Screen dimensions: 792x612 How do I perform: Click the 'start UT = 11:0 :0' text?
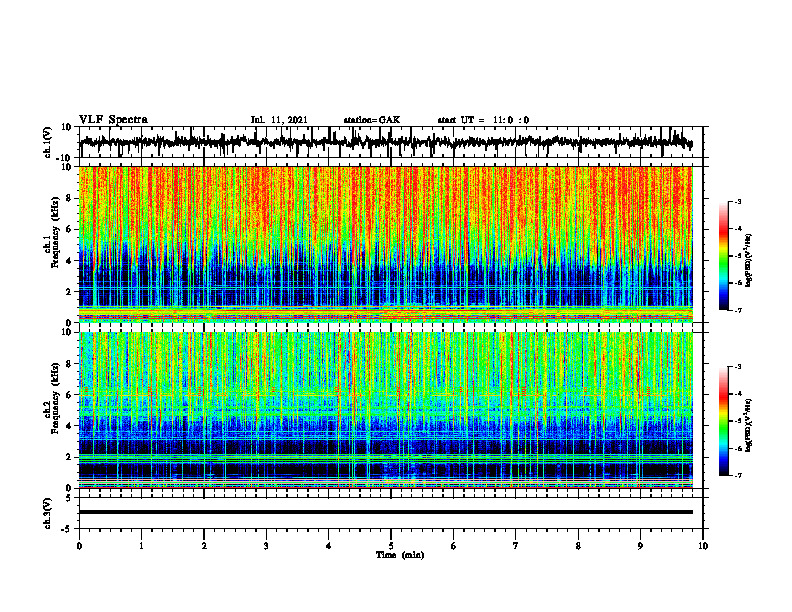tap(483, 120)
